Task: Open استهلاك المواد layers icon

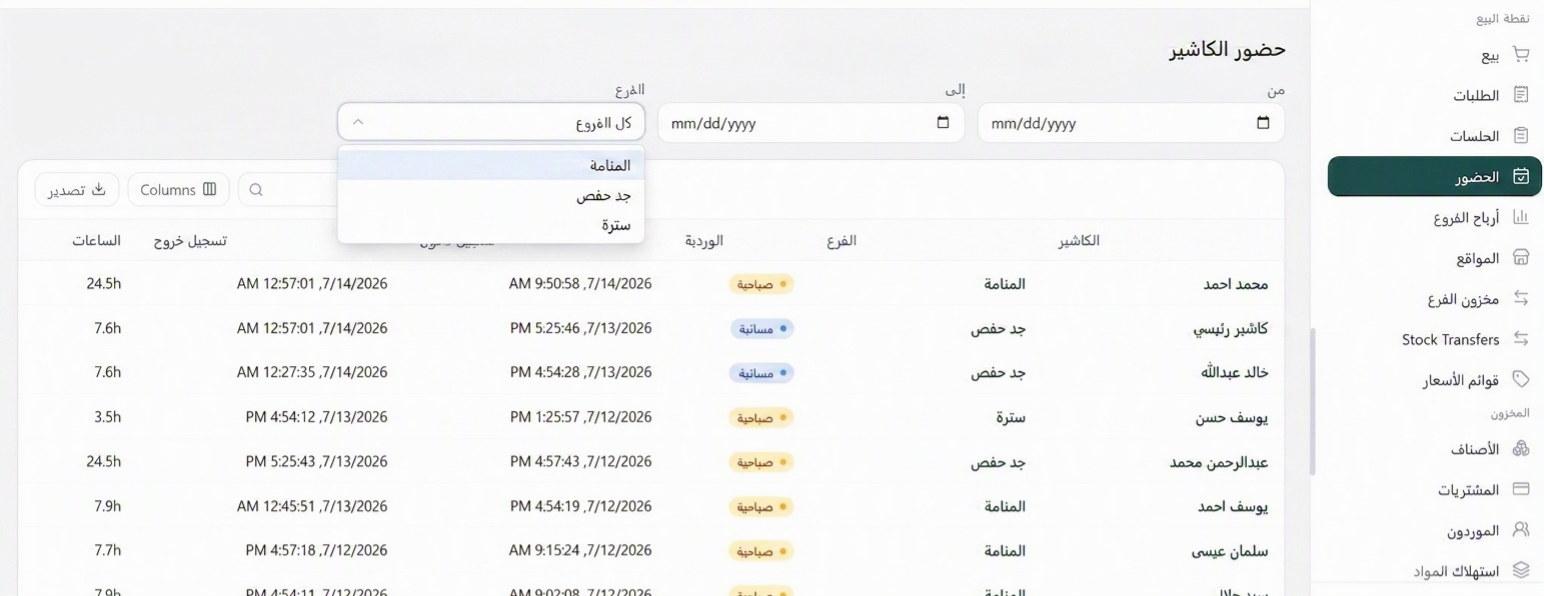Action: pos(1521,570)
